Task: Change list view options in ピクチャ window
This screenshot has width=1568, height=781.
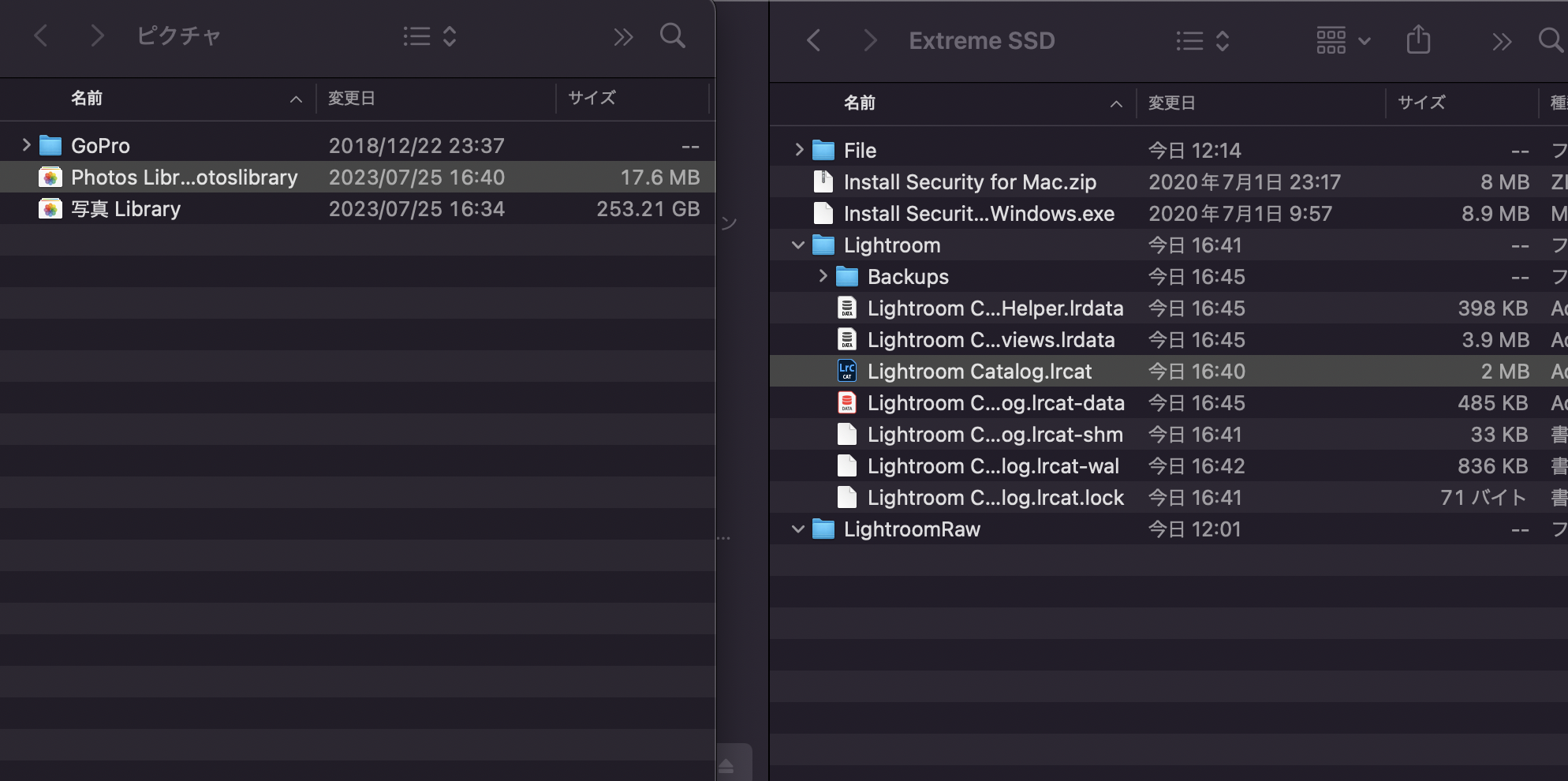Action: [430, 36]
